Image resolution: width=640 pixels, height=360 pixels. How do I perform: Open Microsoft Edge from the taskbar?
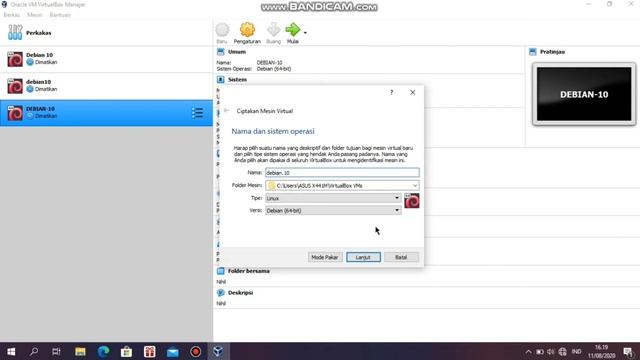click(103, 351)
